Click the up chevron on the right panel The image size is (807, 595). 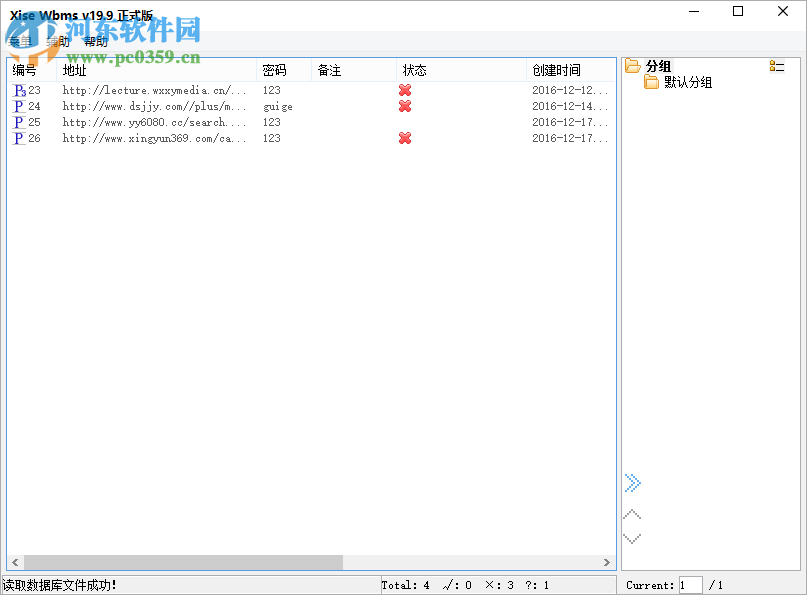tap(632, 513)
